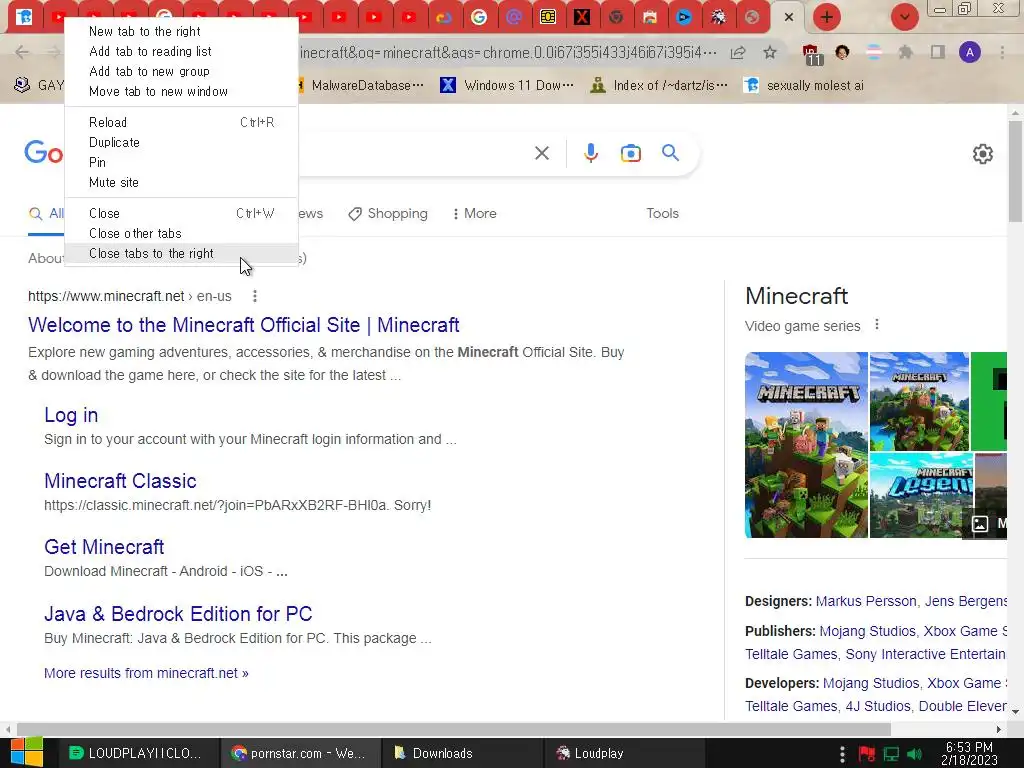
Task: Open the knowledge panel three-dot menu
Action: 876,325
